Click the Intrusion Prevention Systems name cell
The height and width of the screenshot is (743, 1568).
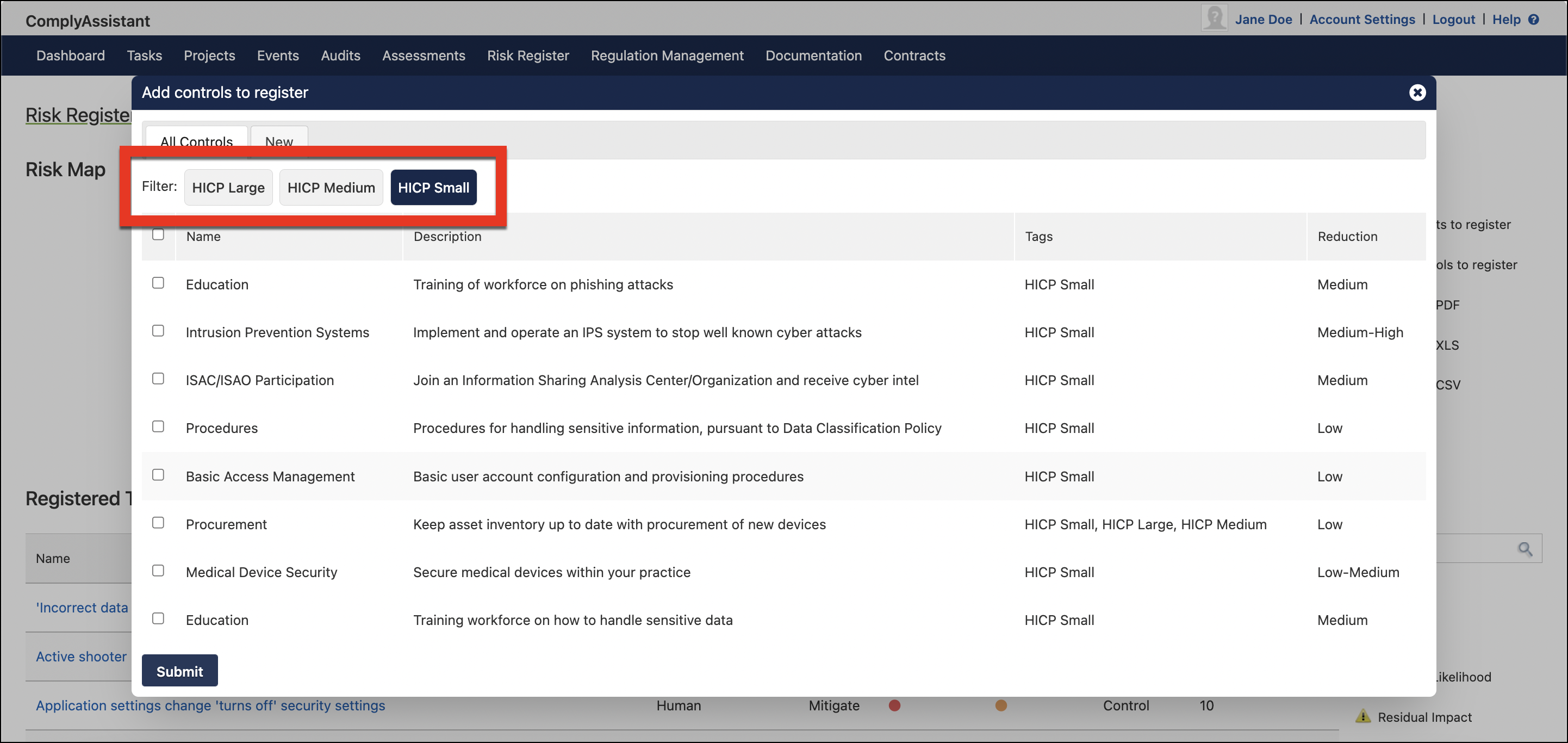[277, 332]
